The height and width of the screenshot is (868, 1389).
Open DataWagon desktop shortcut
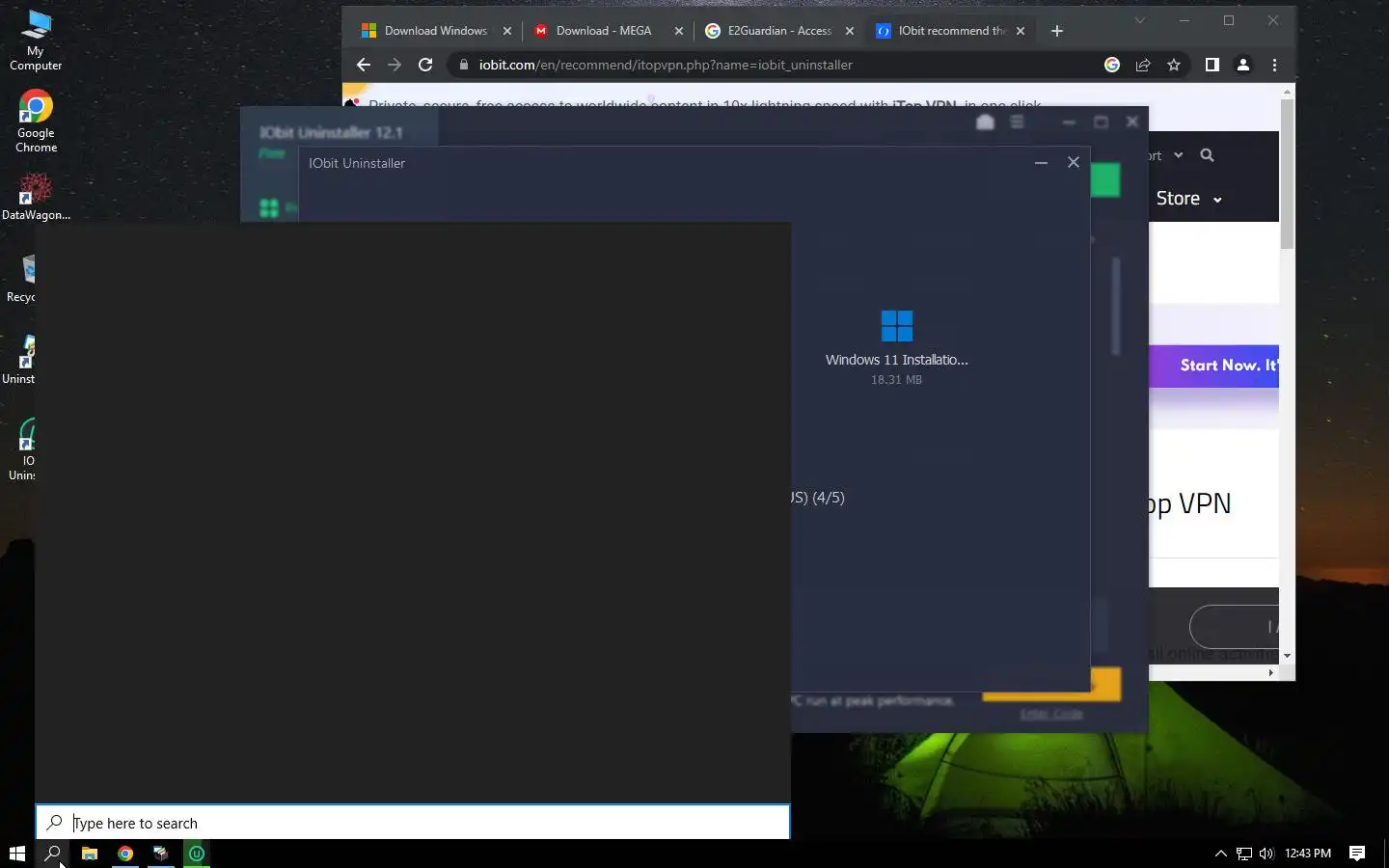point(36,196)
